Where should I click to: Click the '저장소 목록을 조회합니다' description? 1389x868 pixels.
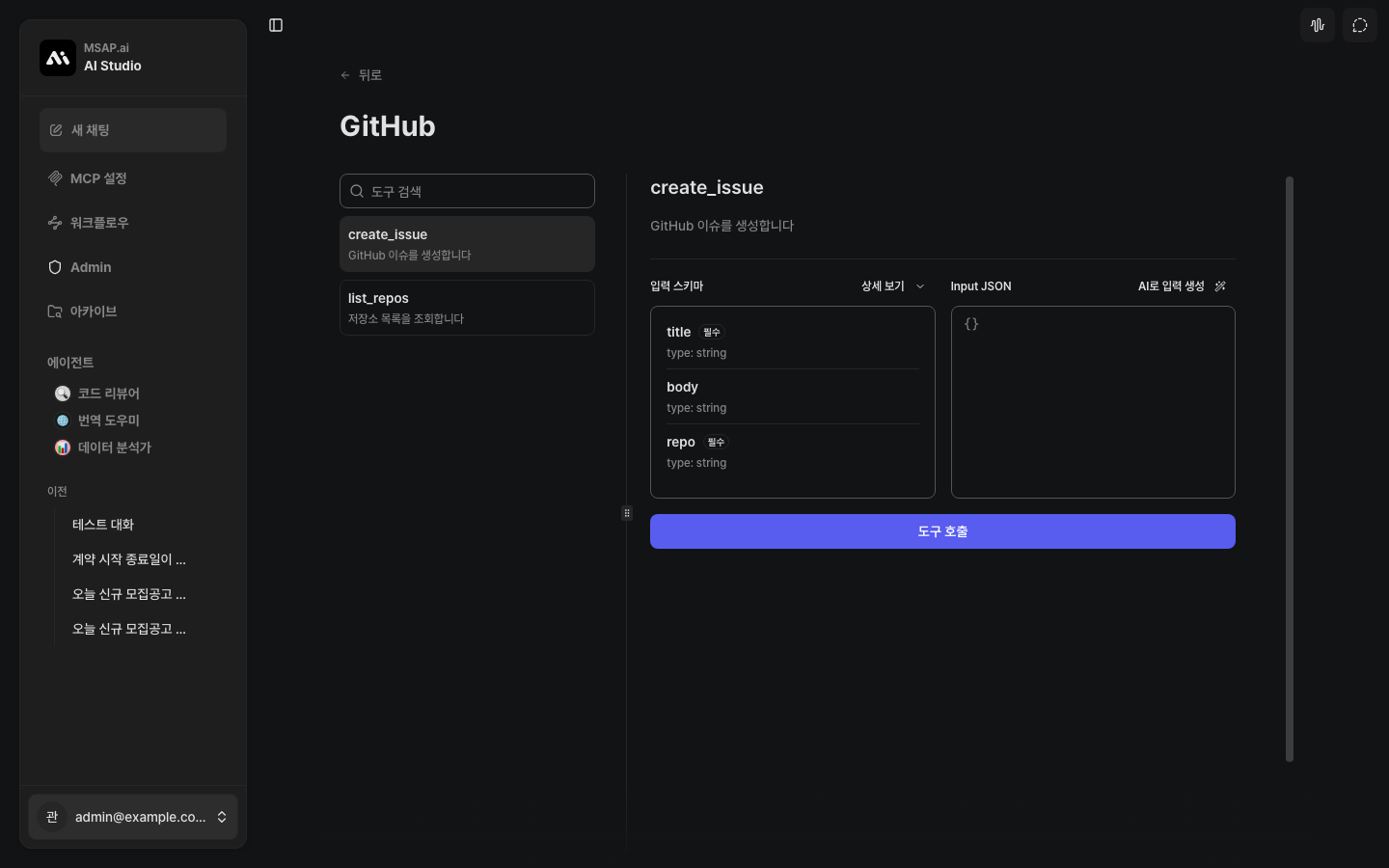point(406,319)
